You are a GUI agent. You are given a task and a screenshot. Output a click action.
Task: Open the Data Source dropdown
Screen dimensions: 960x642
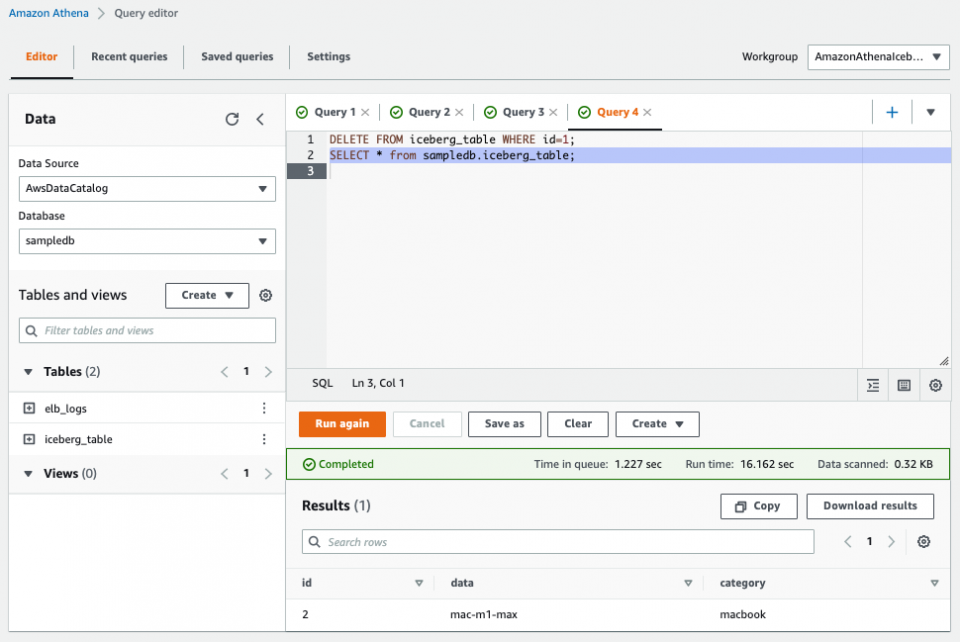(146, 189)
